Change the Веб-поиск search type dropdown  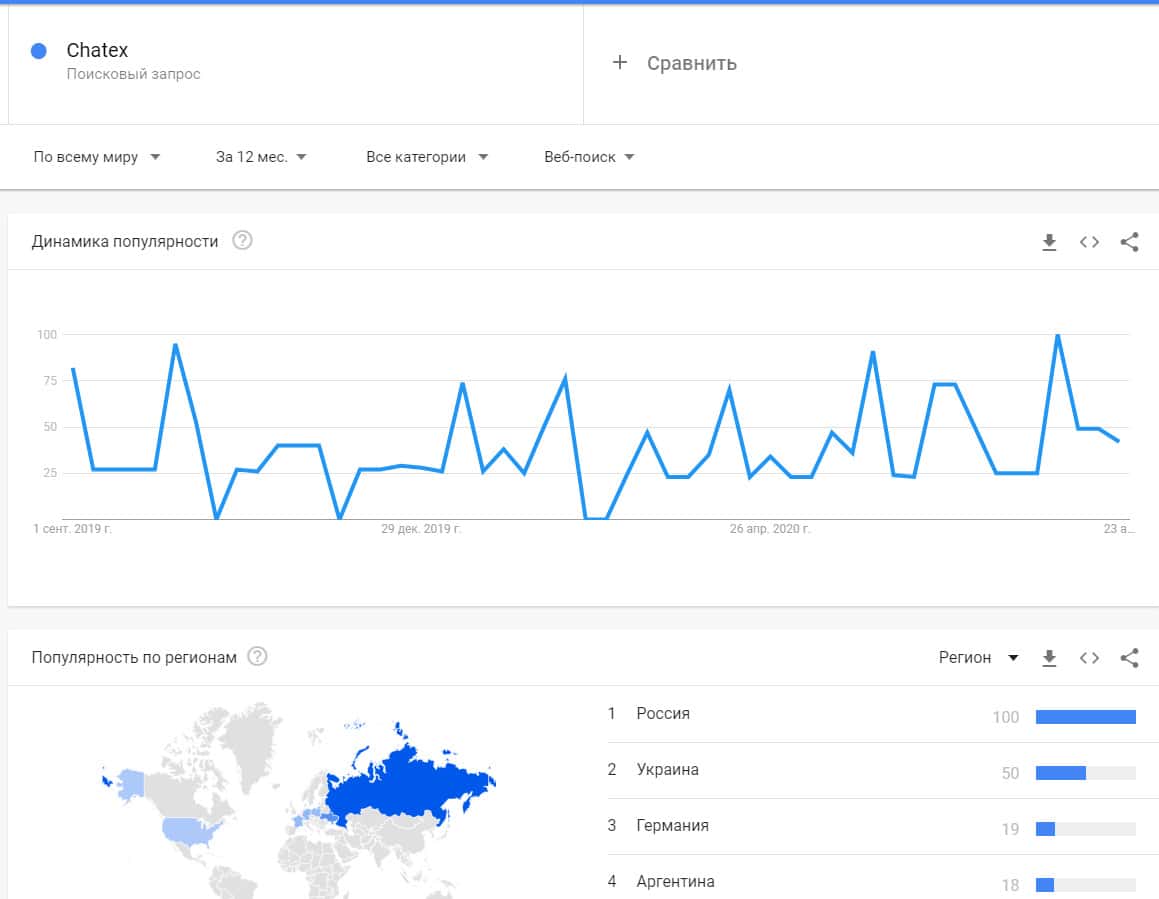589,157
